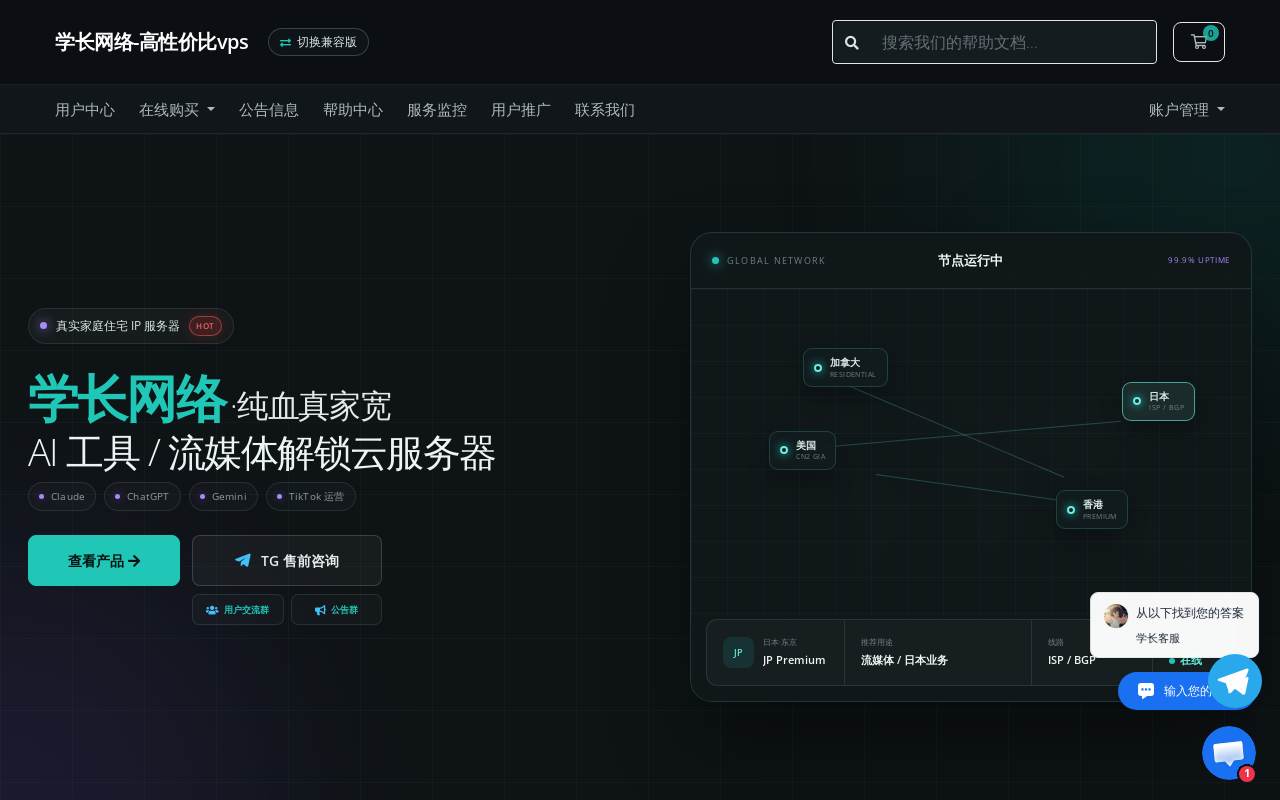This screenshot has width=1280, height=800.
Task: Select the 加拿大 Residential node marker
Action: 845,367
